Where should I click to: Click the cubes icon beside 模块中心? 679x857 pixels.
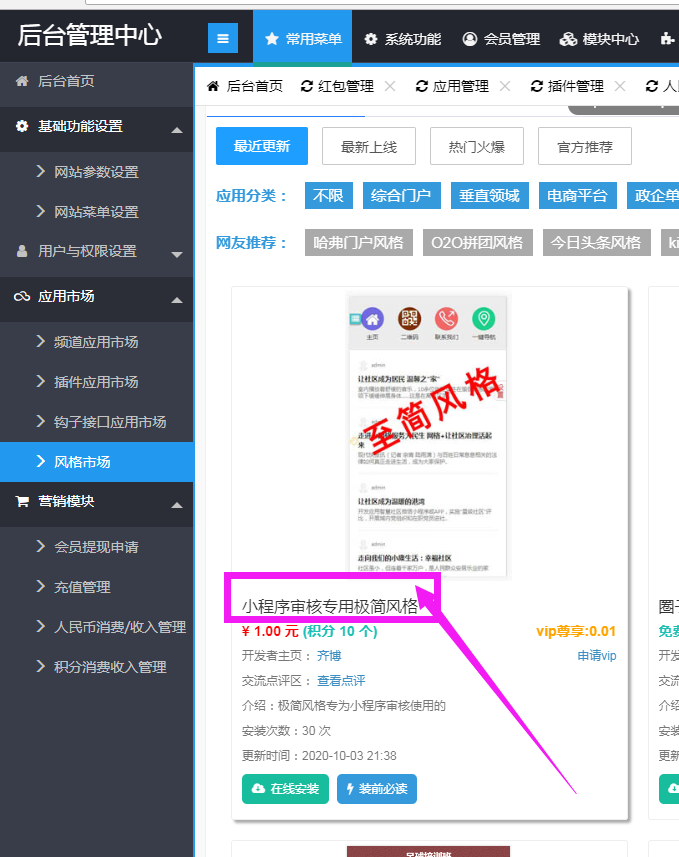coord(568,39)
